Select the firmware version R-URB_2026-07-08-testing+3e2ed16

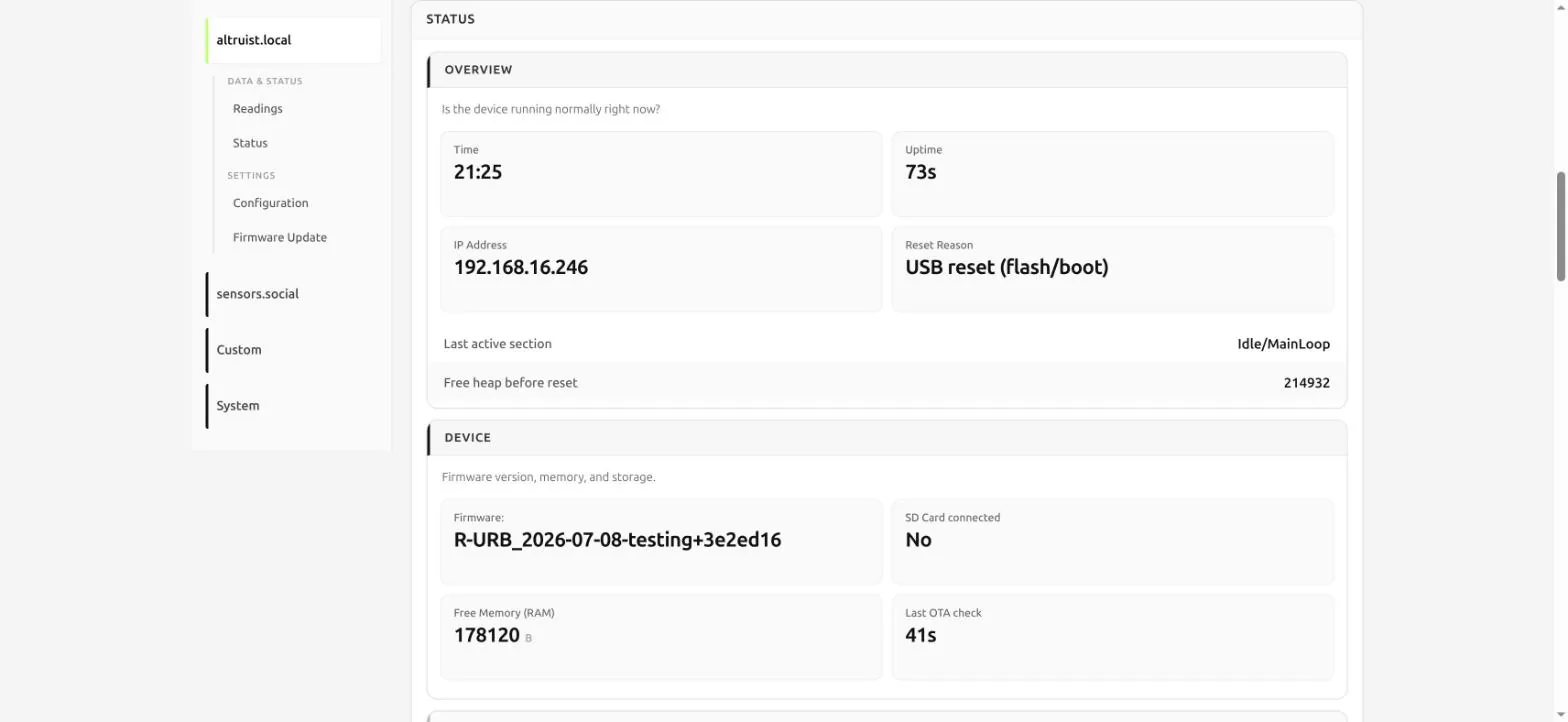coord(617,540)
